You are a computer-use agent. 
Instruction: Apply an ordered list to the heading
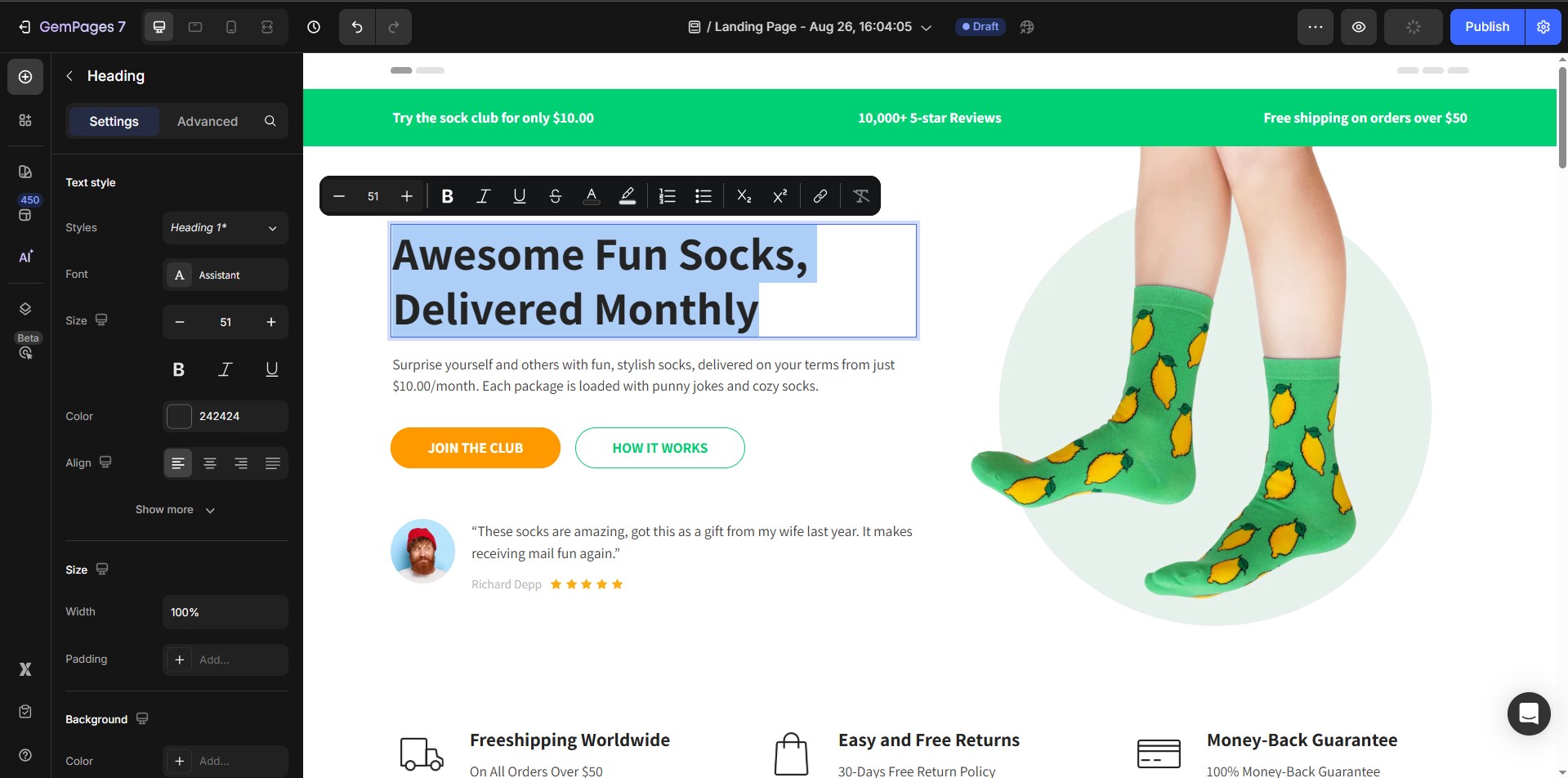[x=666, y=195]
